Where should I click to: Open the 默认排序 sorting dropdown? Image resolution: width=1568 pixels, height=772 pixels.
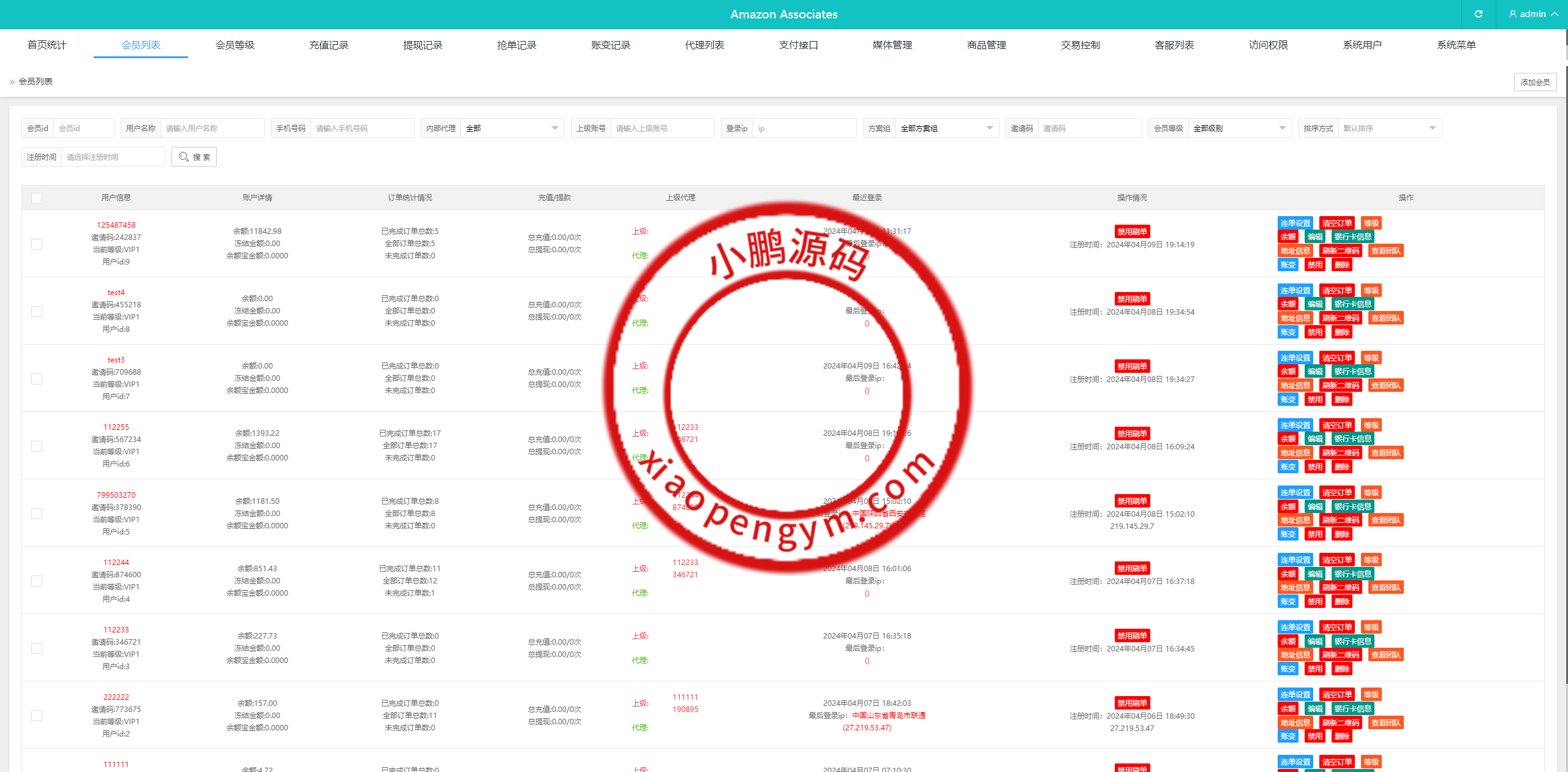pos(1390,128)
